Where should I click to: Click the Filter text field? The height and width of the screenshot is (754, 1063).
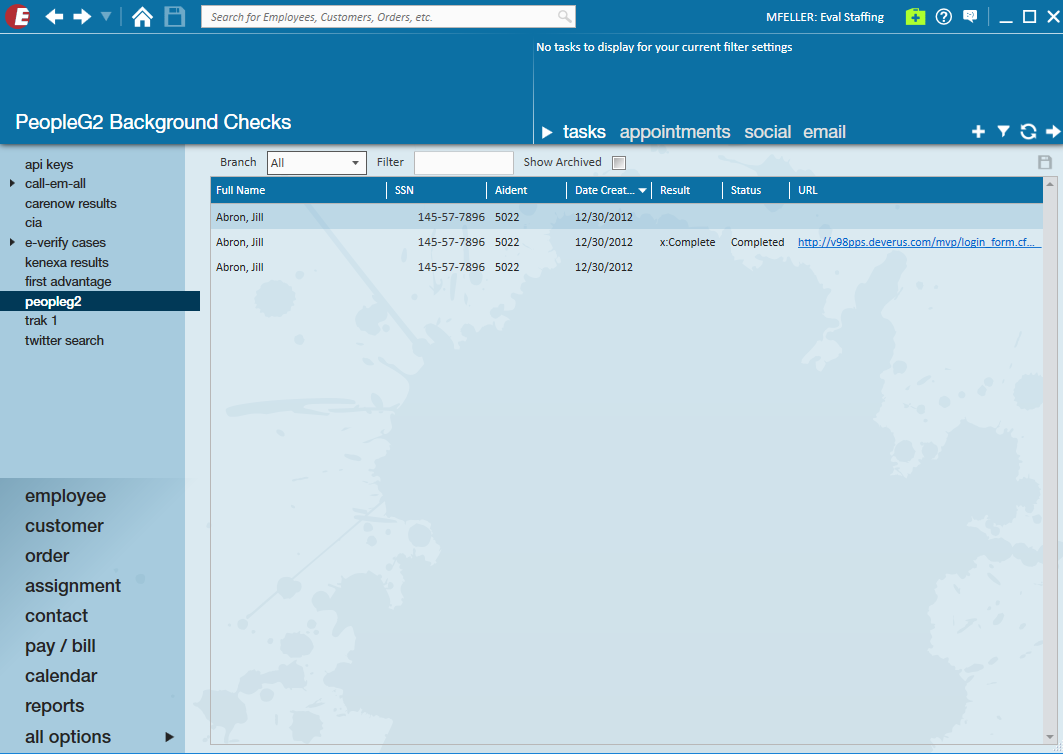tap(464, 163)
